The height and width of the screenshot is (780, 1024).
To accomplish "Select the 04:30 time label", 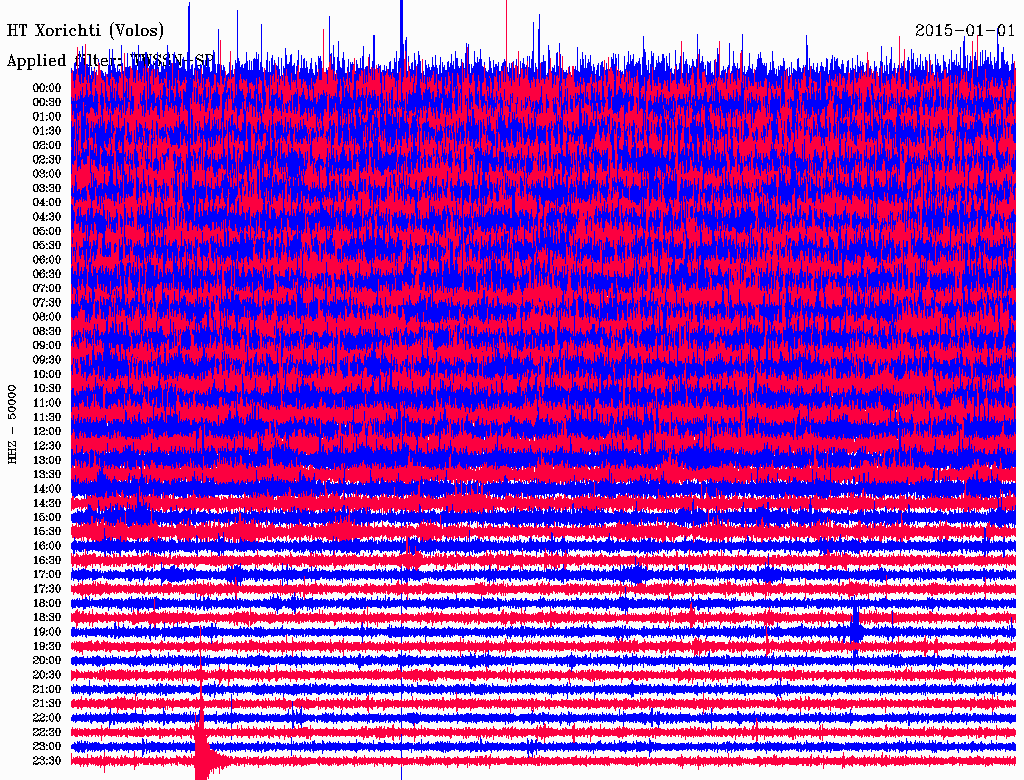I will (47, 216).
